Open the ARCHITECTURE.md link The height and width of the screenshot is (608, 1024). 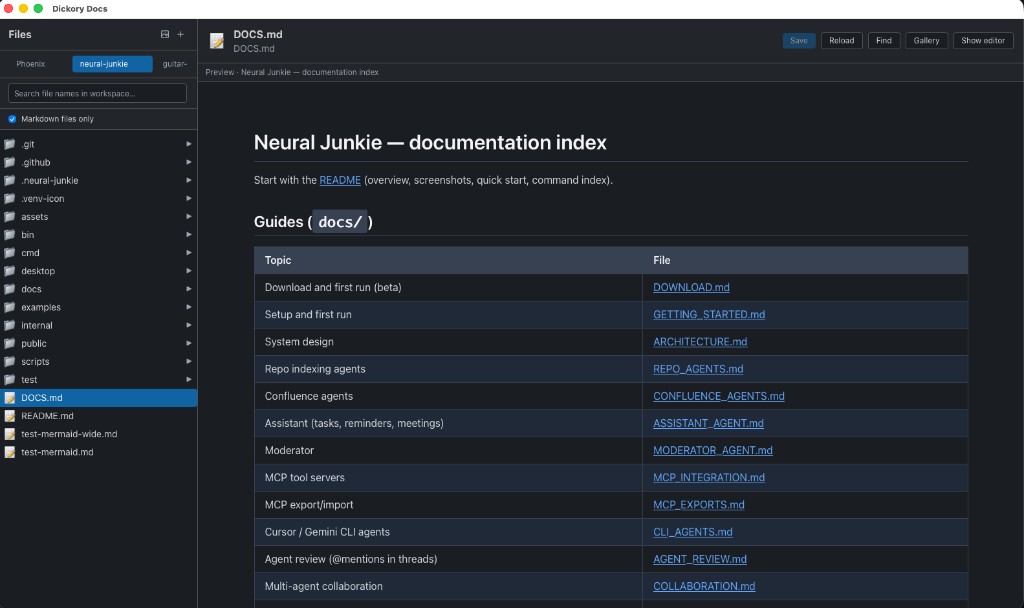pos(700,342)
